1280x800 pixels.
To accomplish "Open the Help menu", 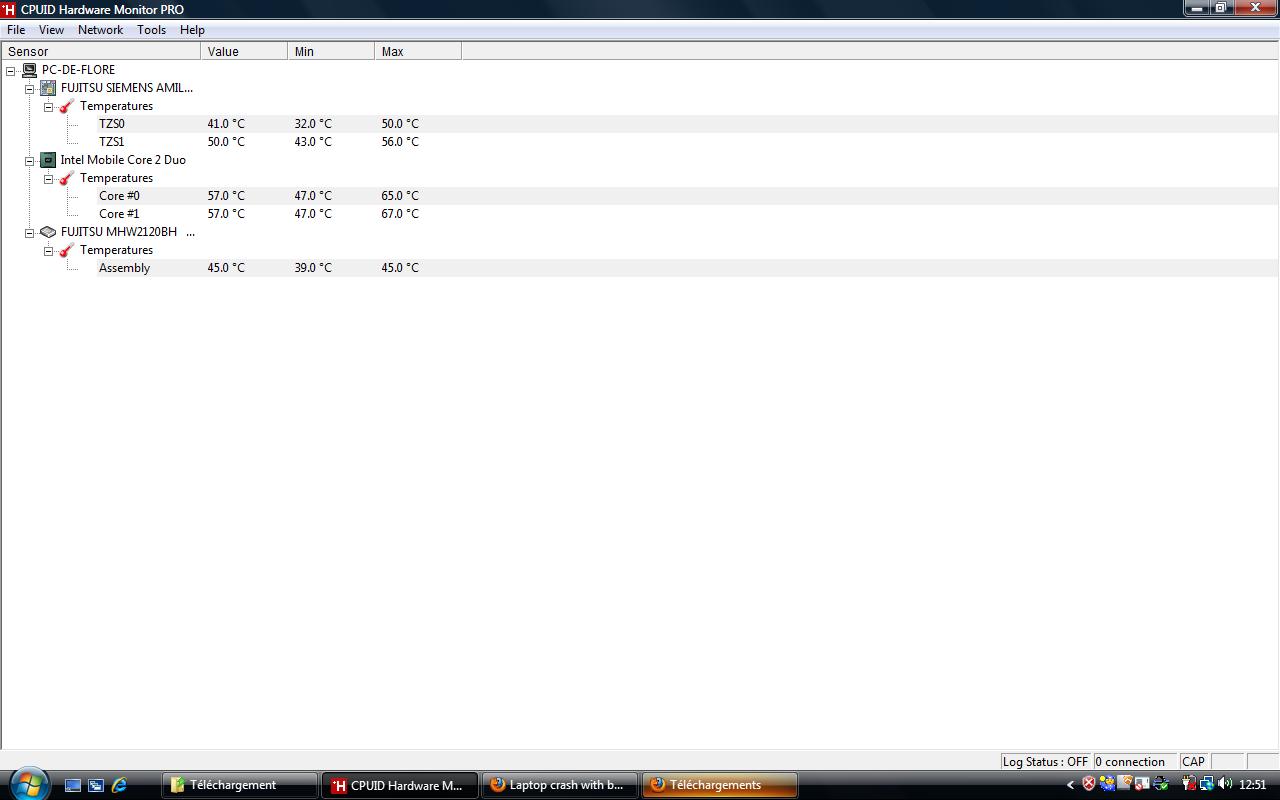I will coord(192,30).
